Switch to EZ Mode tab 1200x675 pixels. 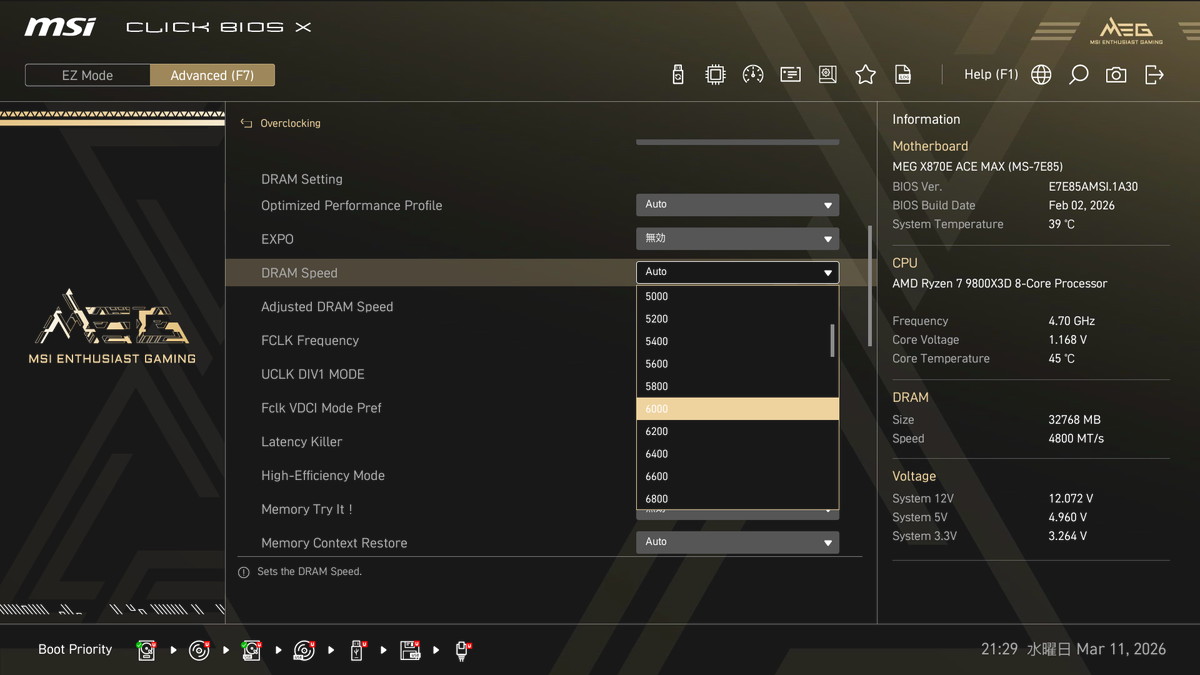88,75
